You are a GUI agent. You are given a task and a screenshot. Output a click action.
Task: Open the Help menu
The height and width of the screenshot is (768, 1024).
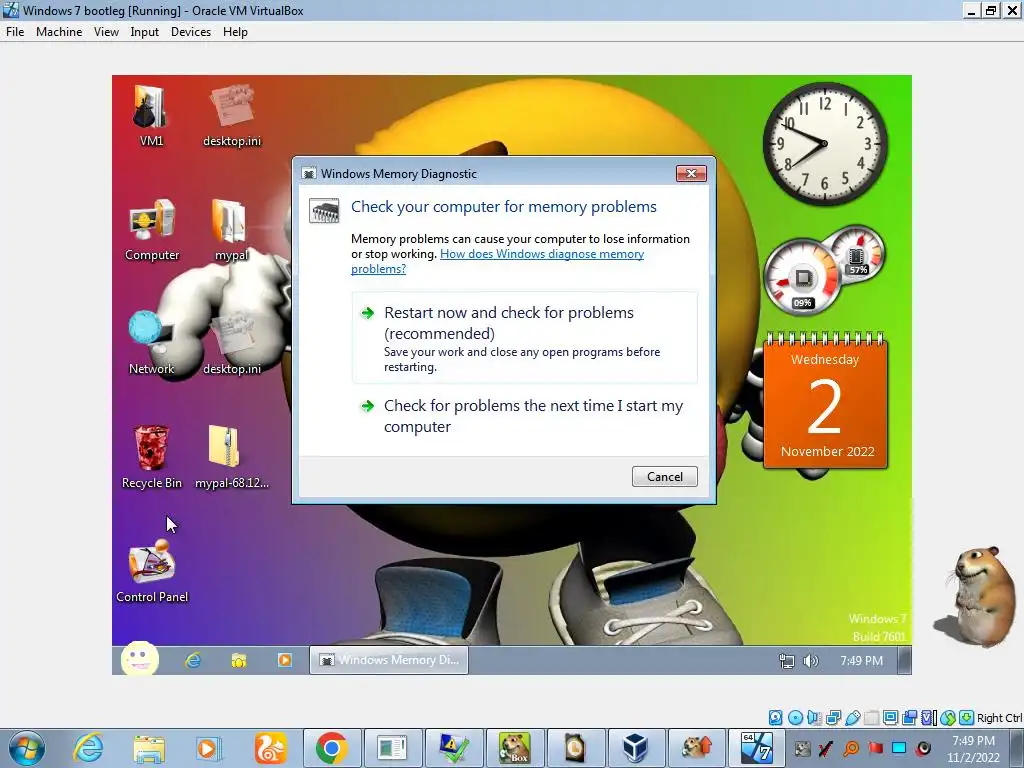click(235, 31)
